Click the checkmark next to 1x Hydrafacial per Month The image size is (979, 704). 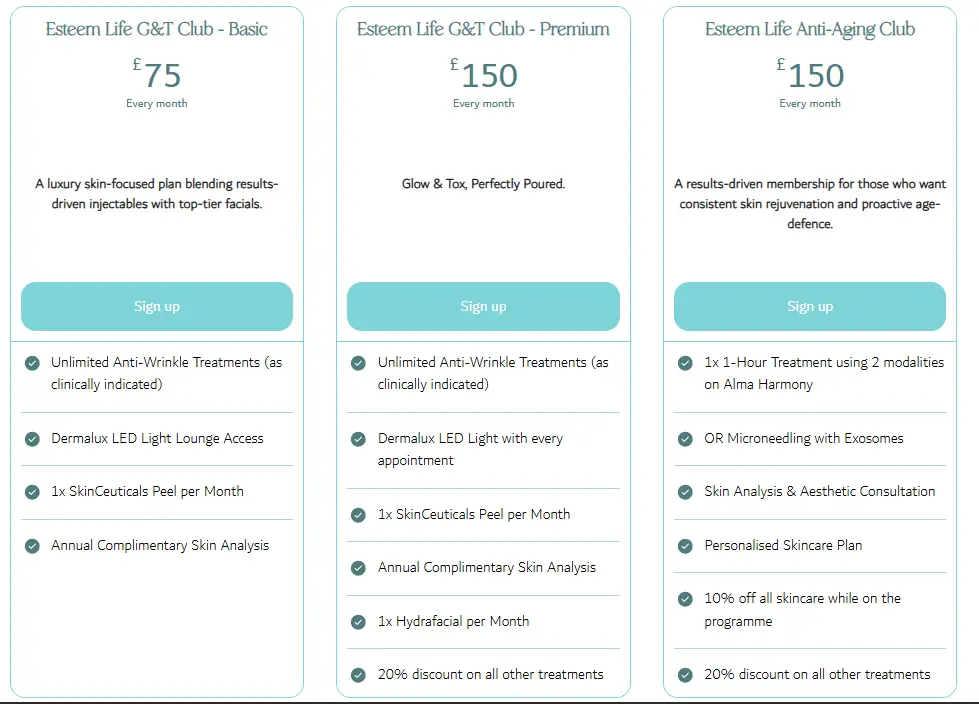(358, 621)
